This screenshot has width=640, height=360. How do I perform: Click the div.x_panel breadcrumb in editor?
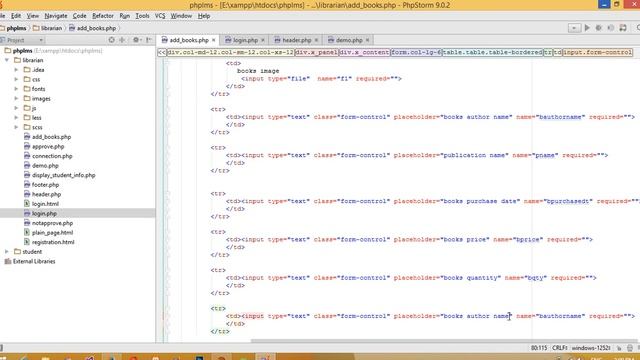(316, 52)
